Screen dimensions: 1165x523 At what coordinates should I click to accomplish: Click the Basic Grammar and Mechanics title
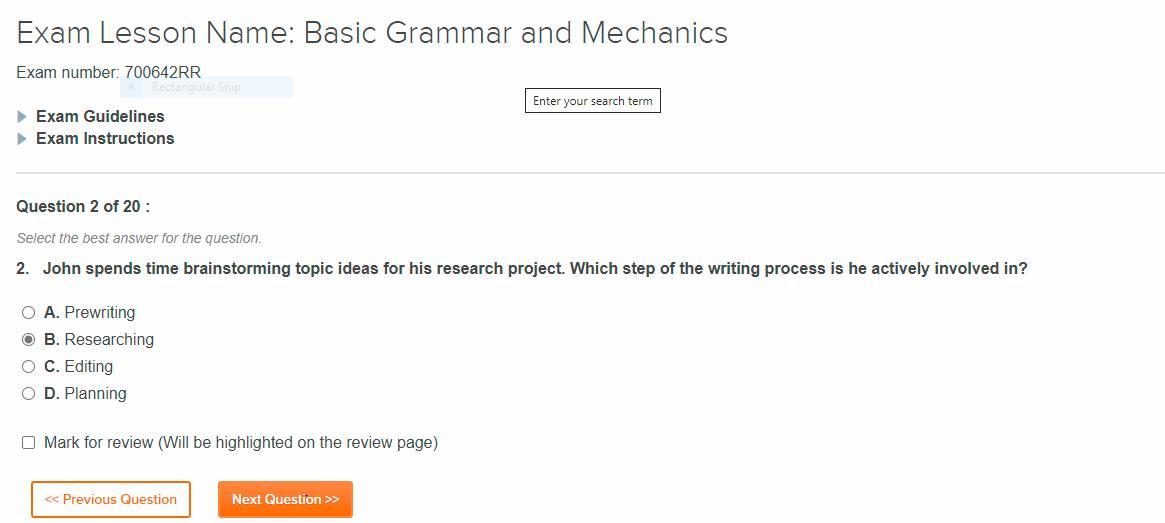[515, 33]
